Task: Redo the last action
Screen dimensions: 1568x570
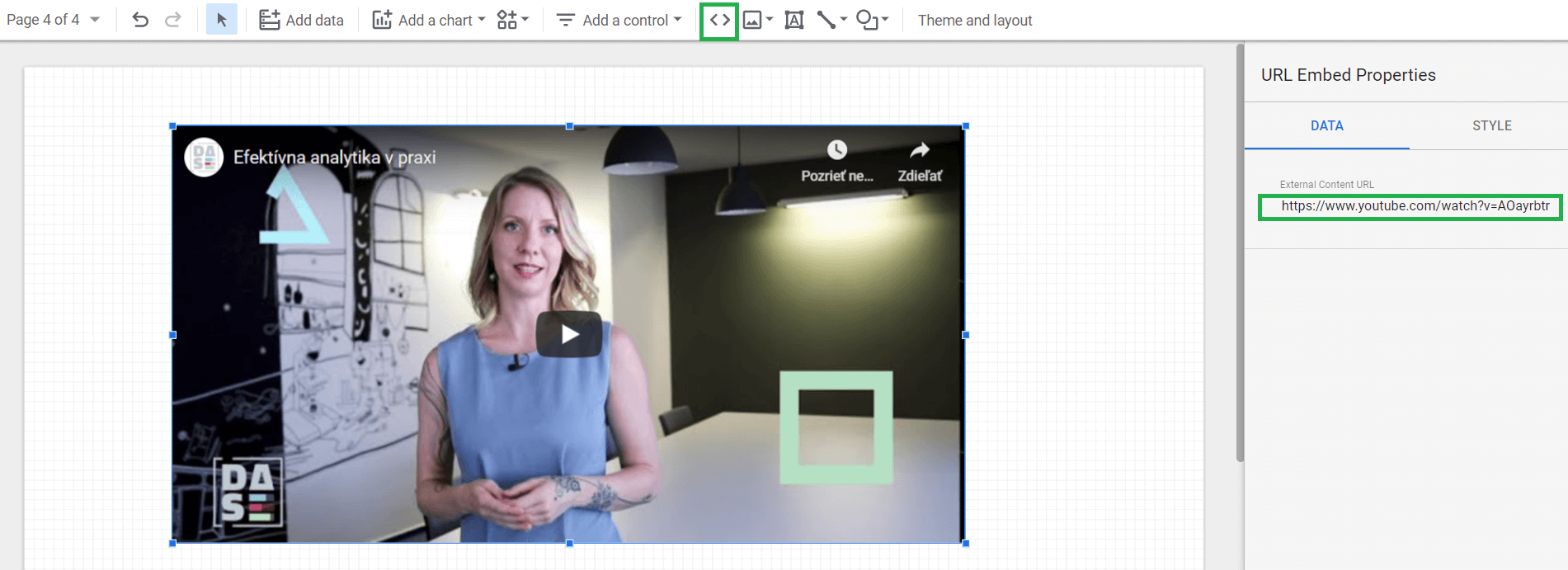Action: (172, 20)
